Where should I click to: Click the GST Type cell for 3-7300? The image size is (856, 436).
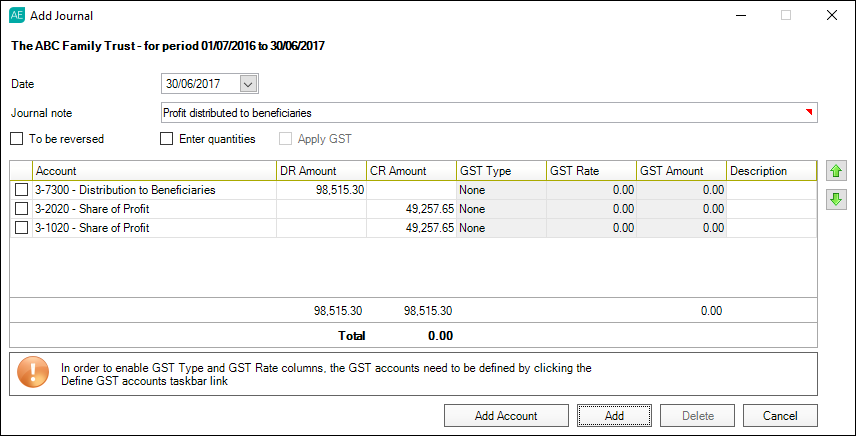pyautogui.click(x=500, y=190)
